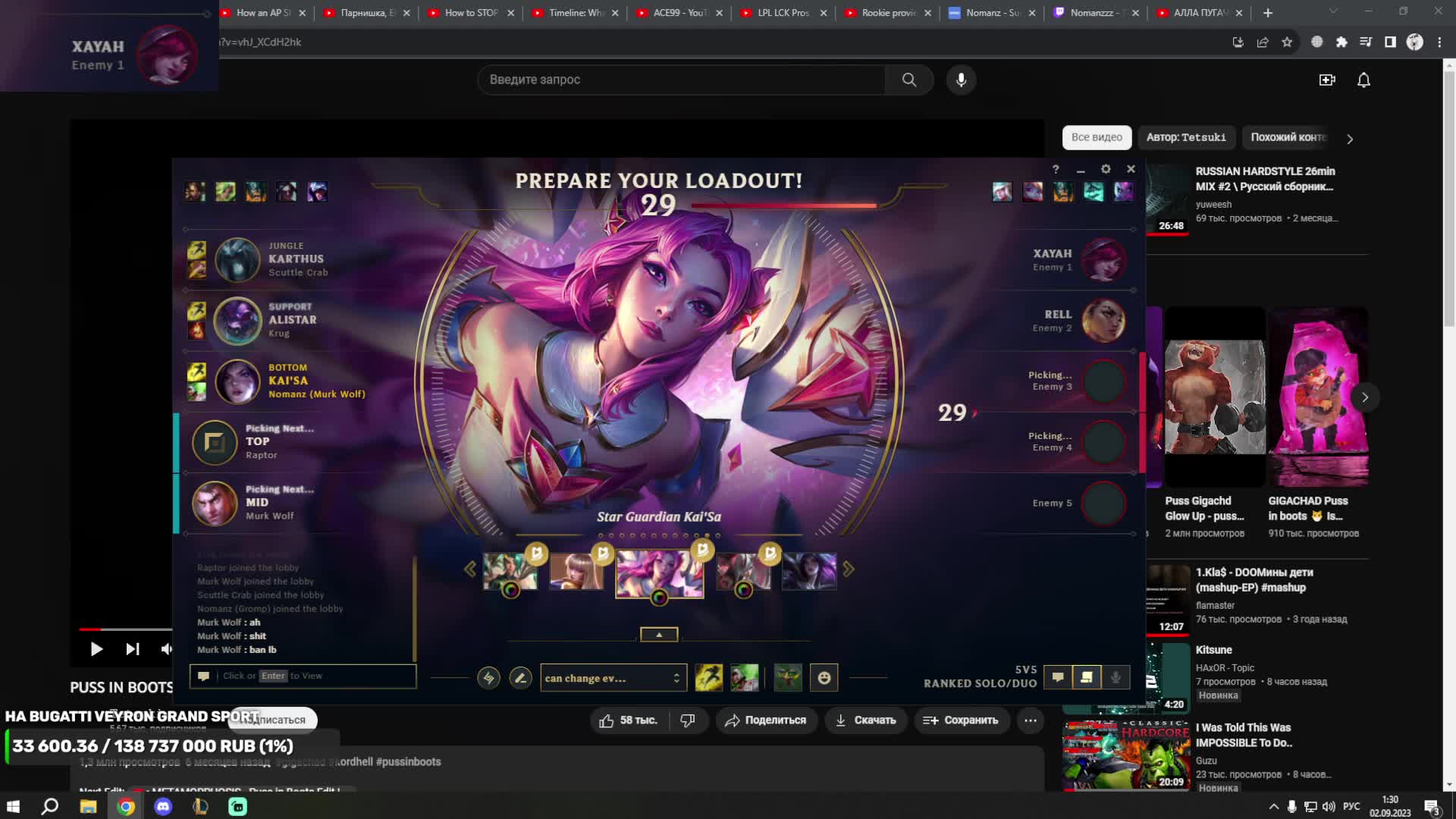Image resolution: width=1456 pixels, height=819 pixels.
Task: Open File Explorer from the taskbar
Action: (x=88, y=806)
